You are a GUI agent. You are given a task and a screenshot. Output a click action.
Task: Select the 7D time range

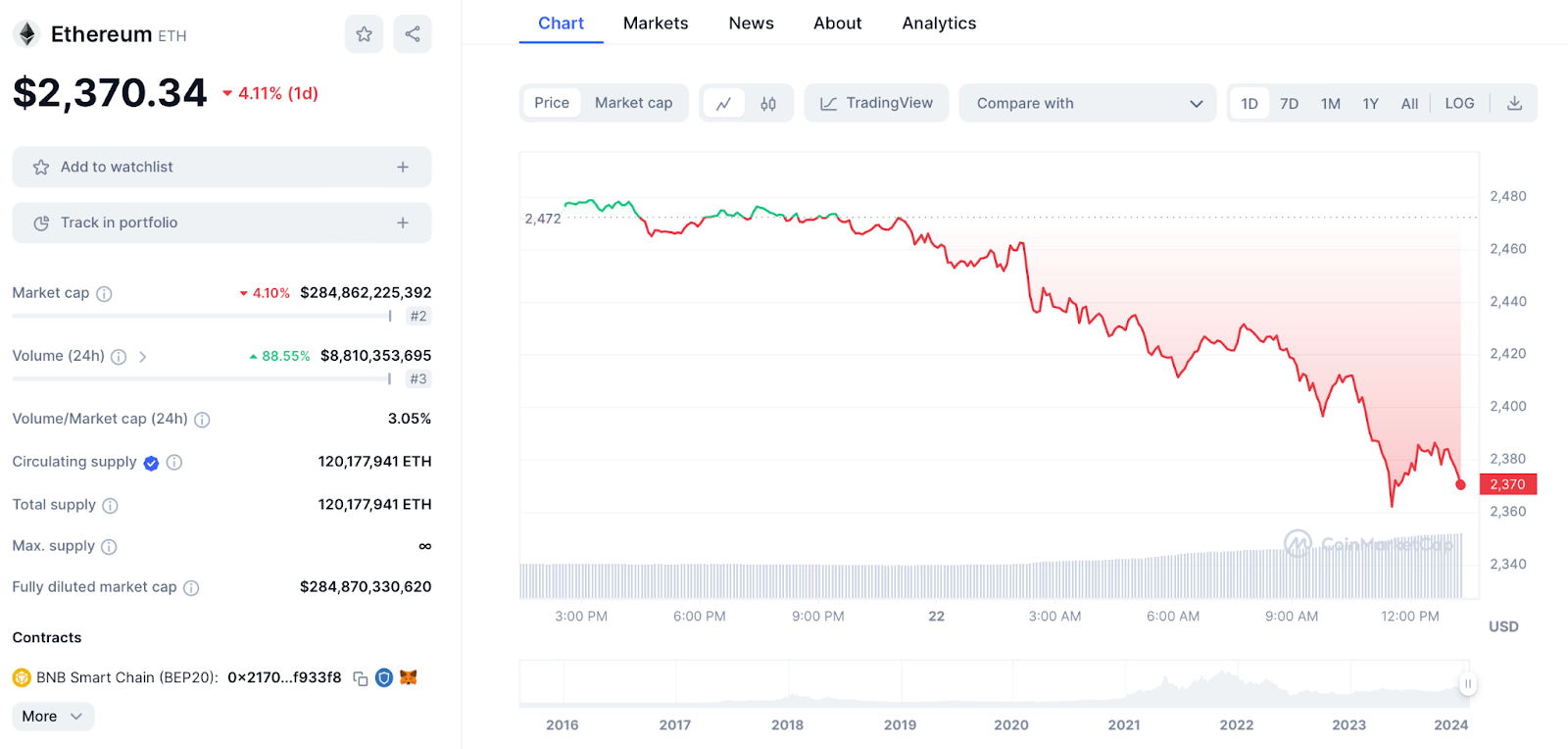click(1290, 103)
